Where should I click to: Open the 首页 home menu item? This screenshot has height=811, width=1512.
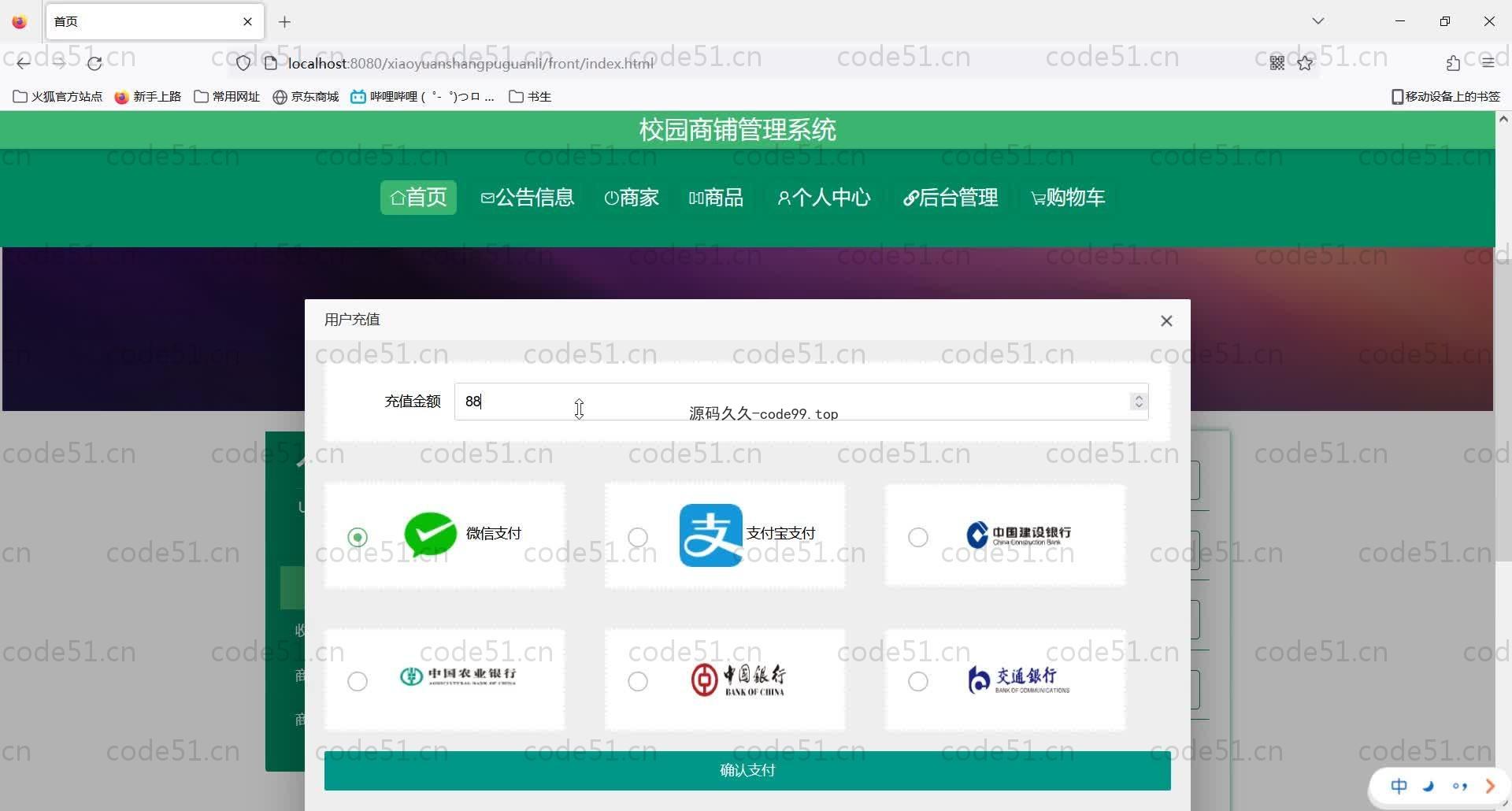[x=418, y=197]
